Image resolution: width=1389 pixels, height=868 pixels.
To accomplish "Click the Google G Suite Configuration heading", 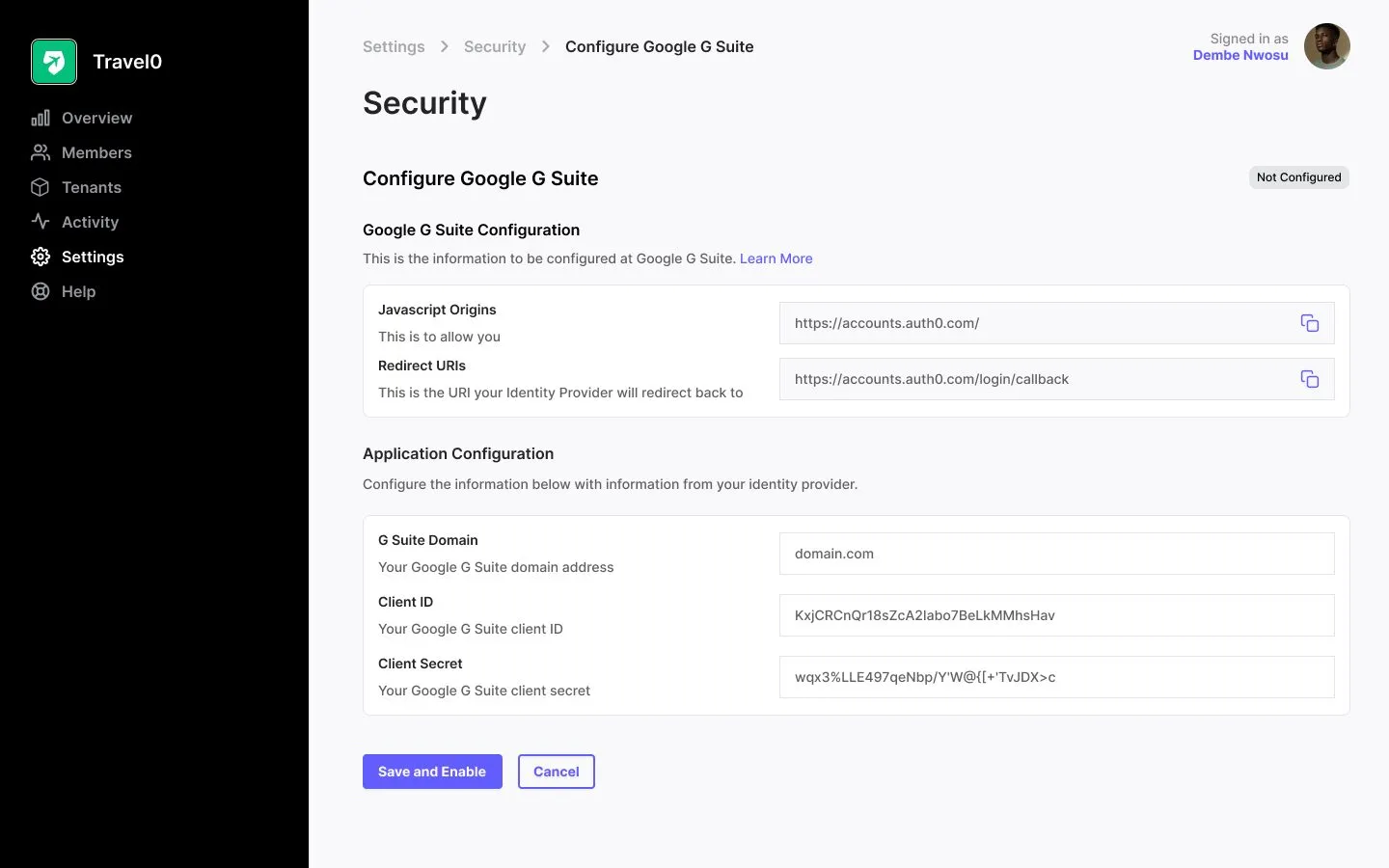I will click(x=471, y=230).
